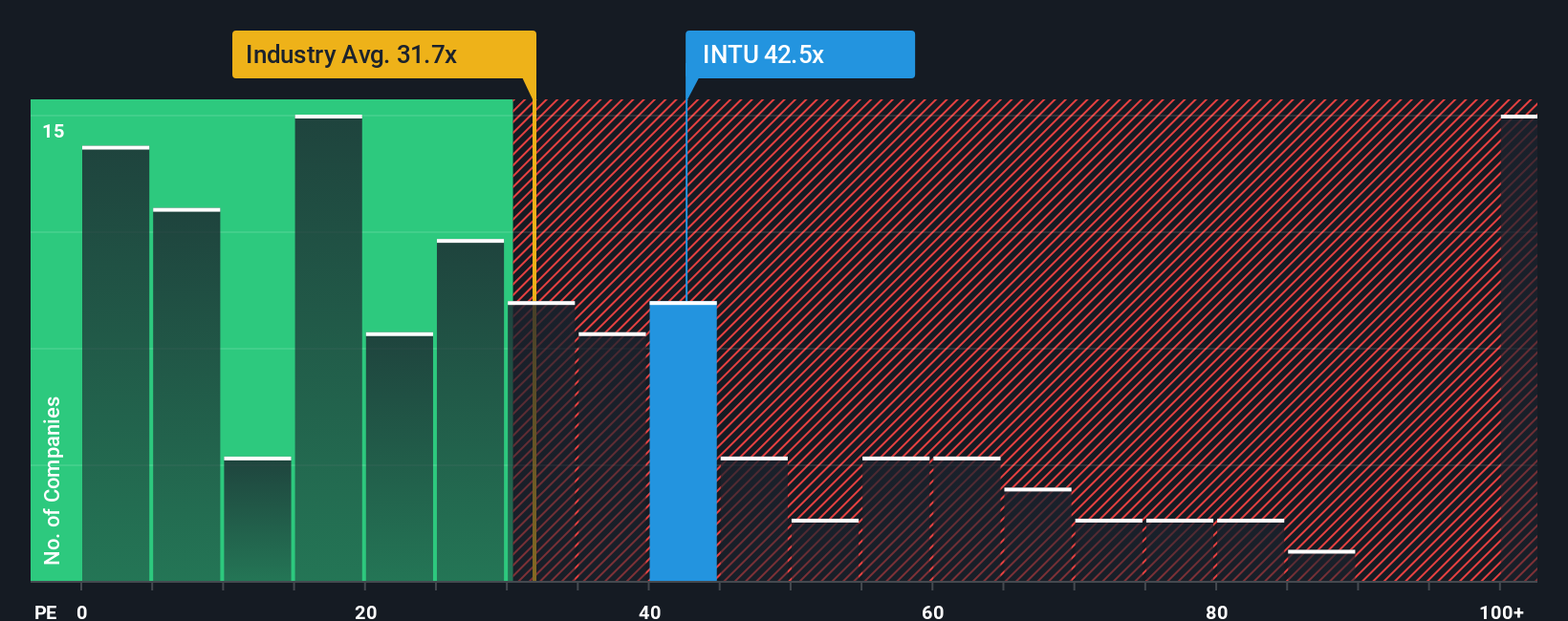This screenshot has height=621, width=1568.
Task: Click the 40 label on the PE axis
Action: point(649,611)
